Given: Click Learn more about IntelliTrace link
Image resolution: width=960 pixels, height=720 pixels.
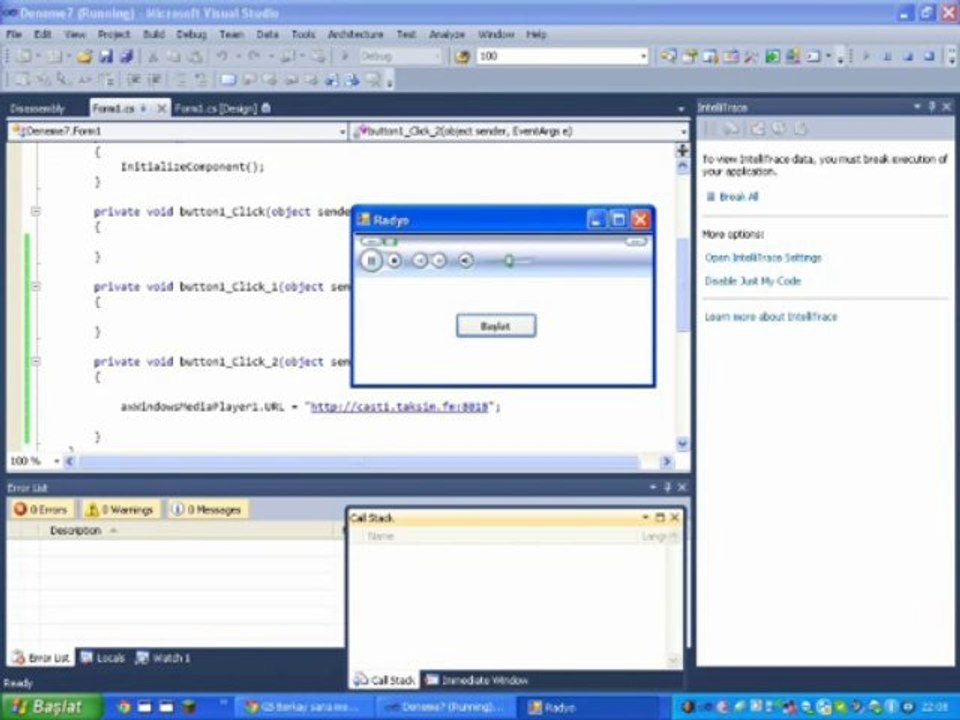Looking at the screenshot, I should click(x=770, y=317).
